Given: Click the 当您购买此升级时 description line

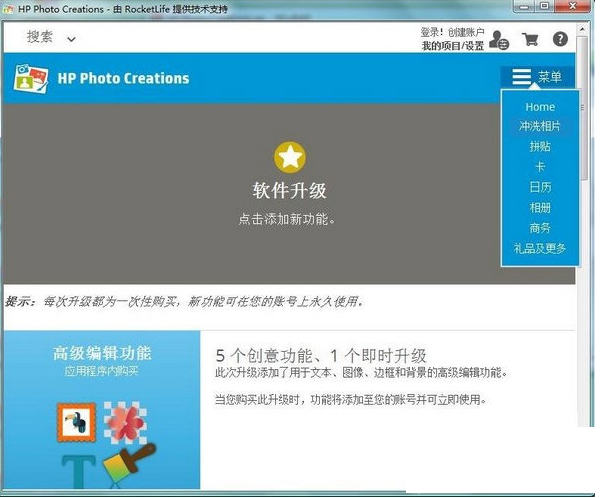Looking at the screenshot, I should coord(350,400).
